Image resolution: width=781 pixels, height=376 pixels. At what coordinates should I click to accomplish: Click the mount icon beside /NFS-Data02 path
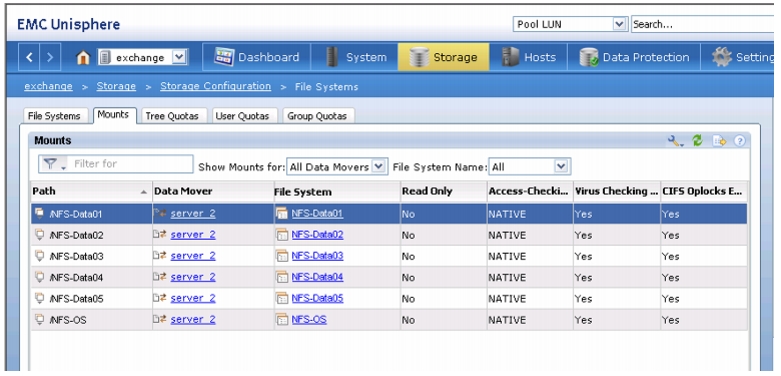click(40, 235)
